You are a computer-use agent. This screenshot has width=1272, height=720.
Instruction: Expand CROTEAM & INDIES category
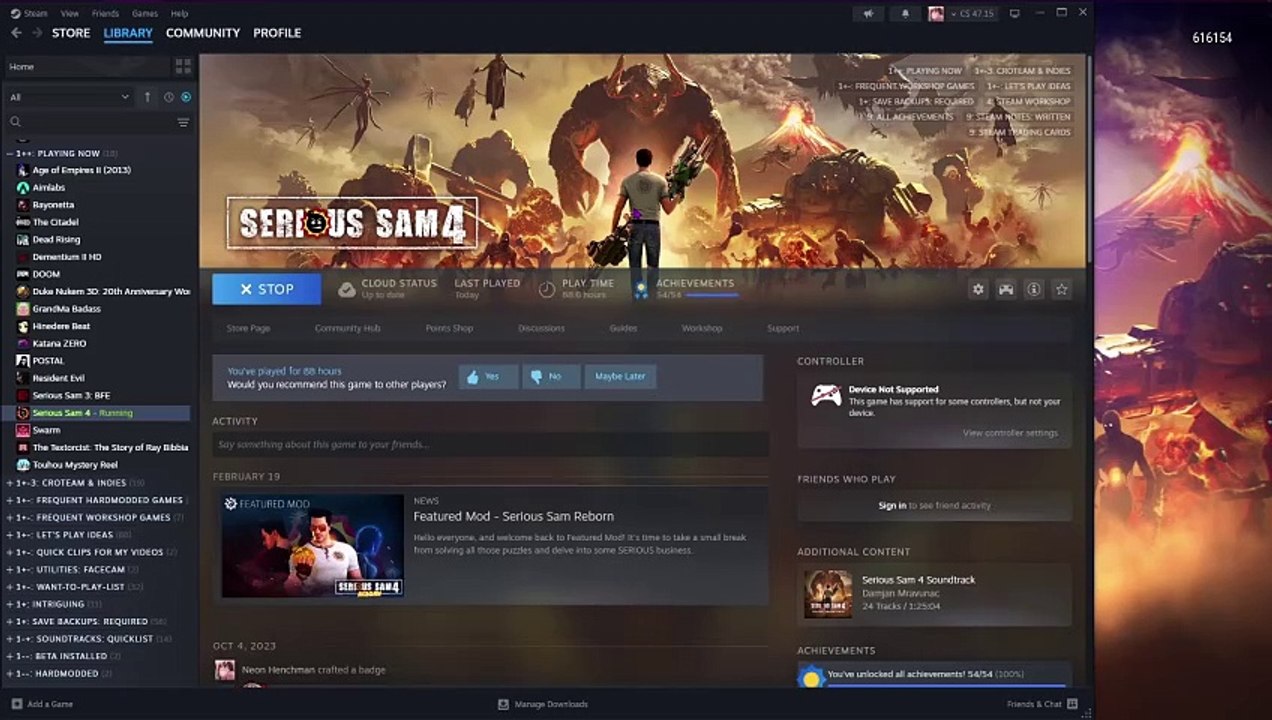[10, 483]
